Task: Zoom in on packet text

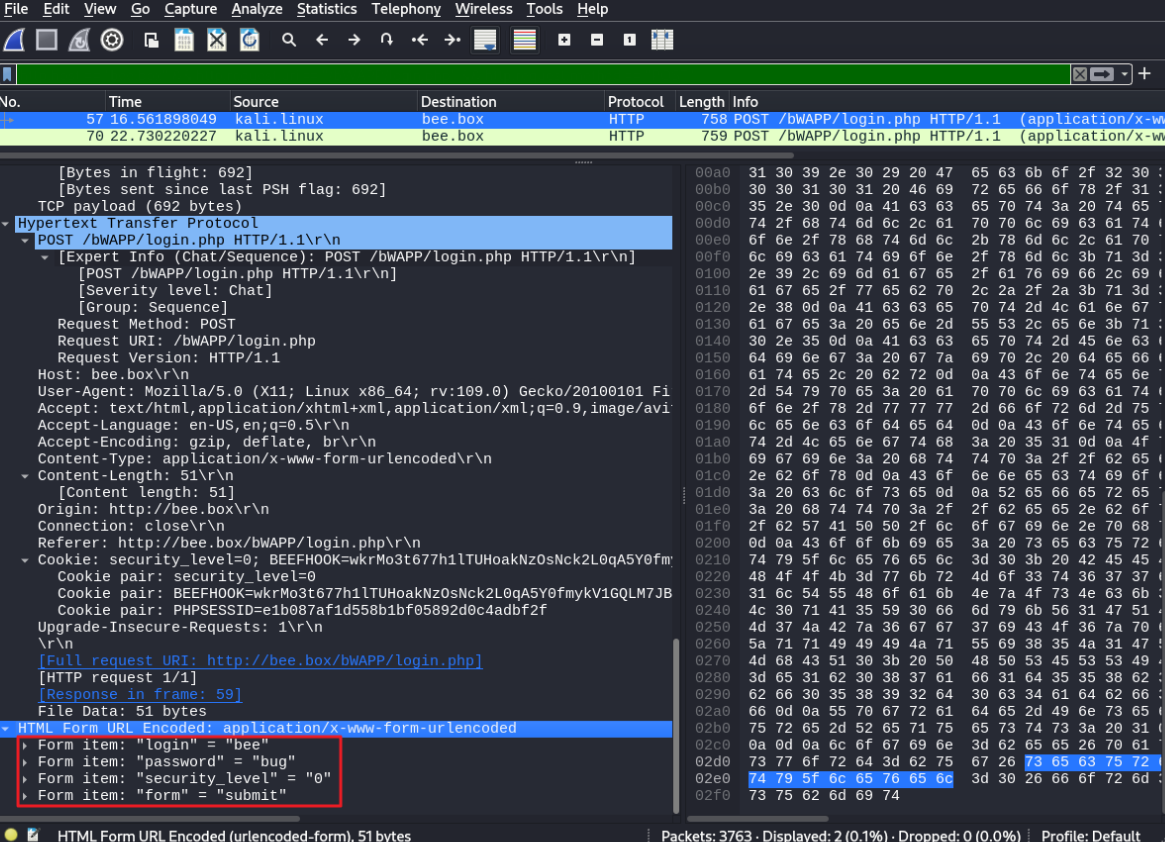Action: [565, 40]
